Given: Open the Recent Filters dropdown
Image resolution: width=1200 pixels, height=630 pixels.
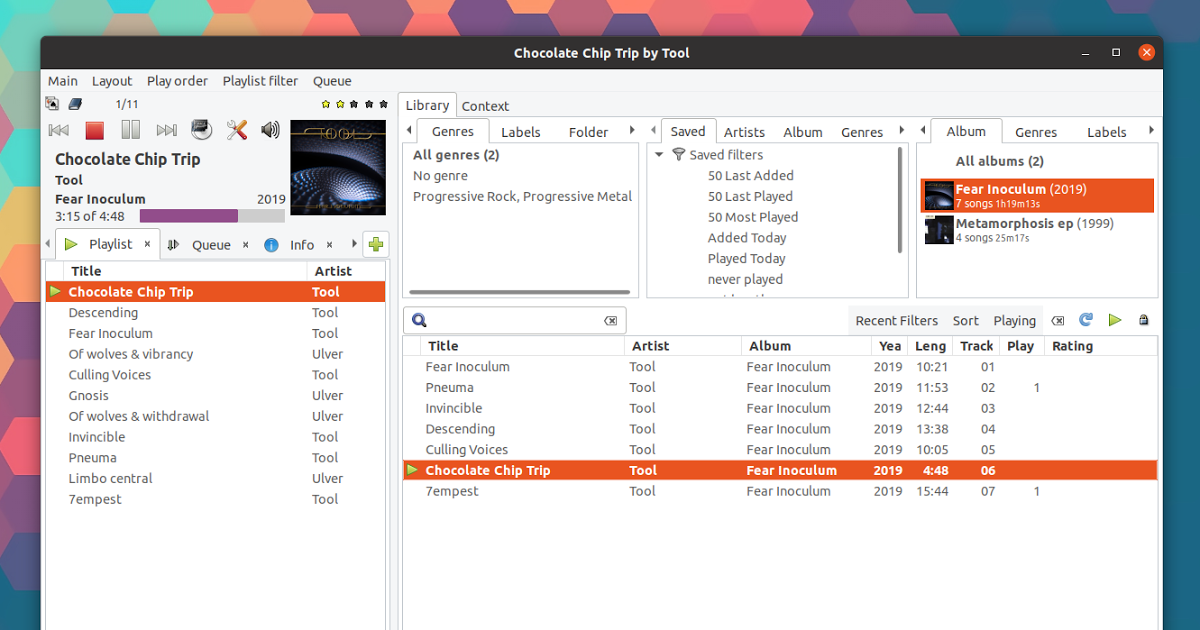Looking at the screenshot, I should click(x=897, y=321).
